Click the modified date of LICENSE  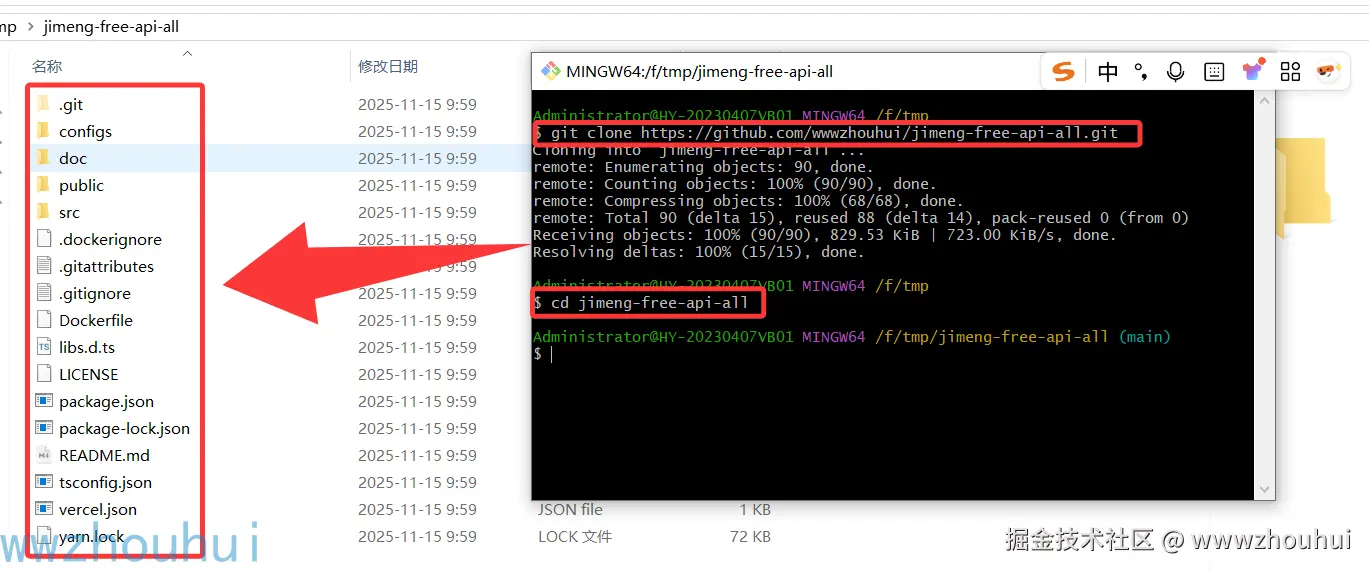[417, 374]
